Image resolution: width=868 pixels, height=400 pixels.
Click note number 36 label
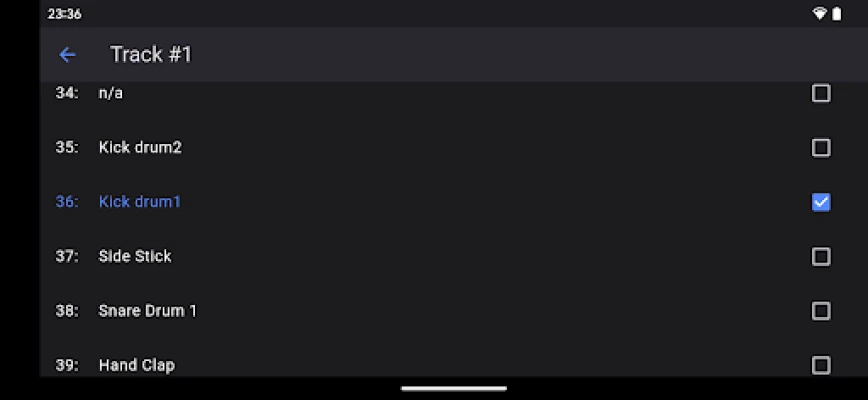[x=66, y=202]
